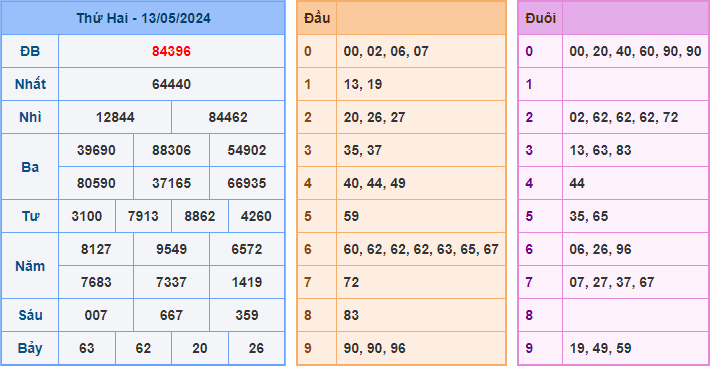Select Bảy prize number 62
Image resolution: width=711 pixels, height=366 pixels.
point(143,348)
